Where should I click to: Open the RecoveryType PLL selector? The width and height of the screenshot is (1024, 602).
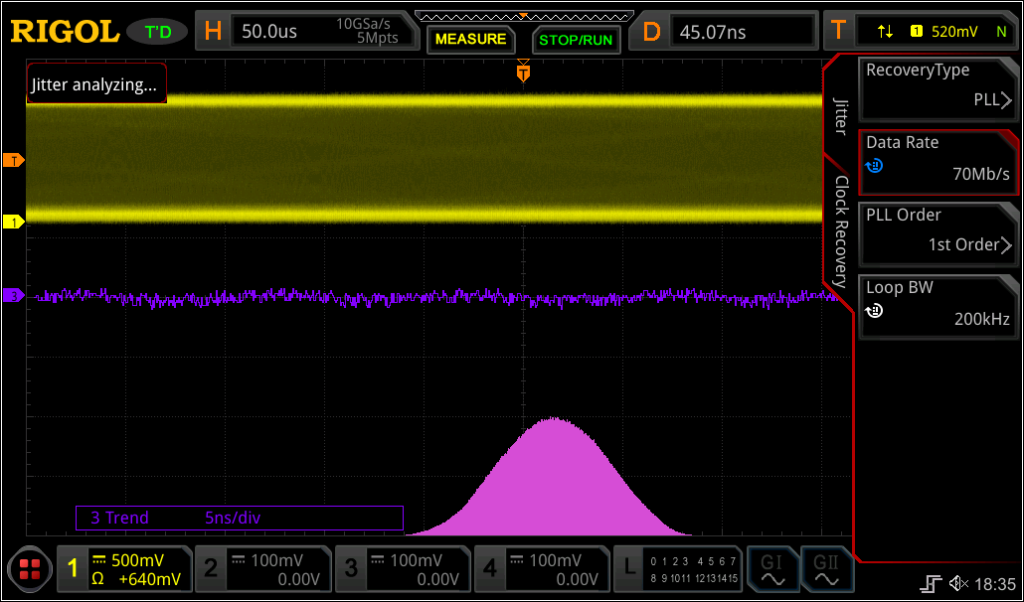tap(938, 88)
